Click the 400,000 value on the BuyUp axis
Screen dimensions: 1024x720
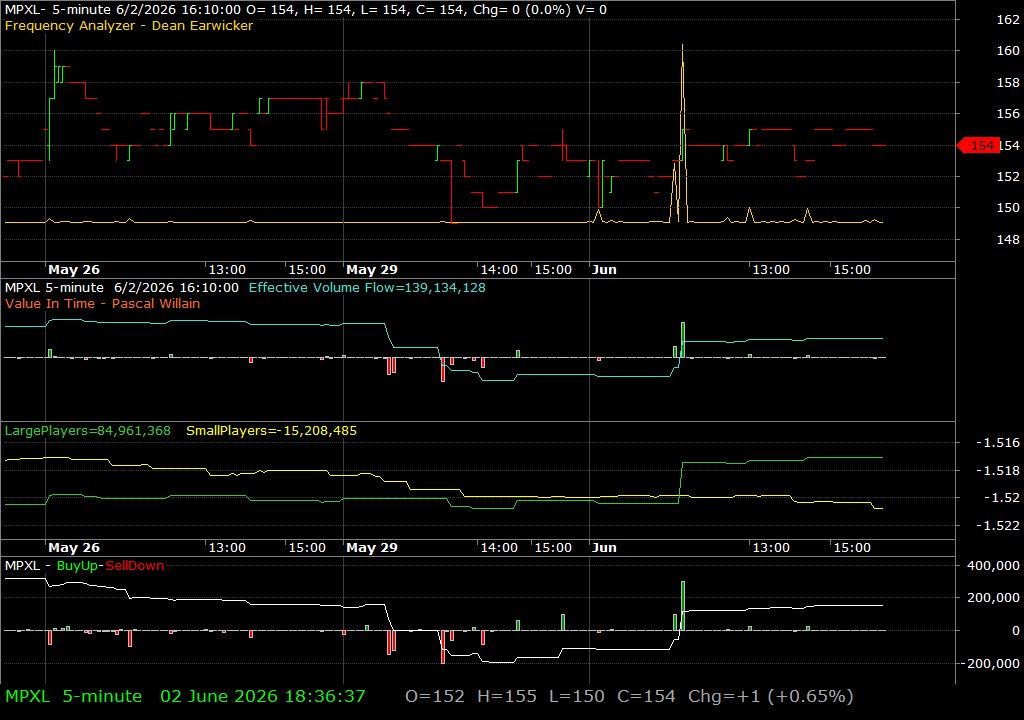coord(993,565)
